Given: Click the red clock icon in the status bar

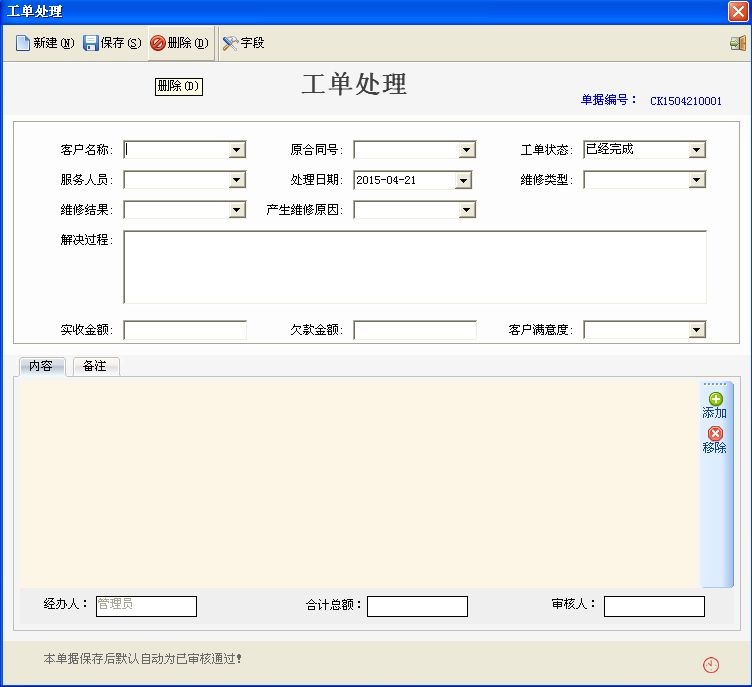Looking at the screenshot, I should (711, 665).
